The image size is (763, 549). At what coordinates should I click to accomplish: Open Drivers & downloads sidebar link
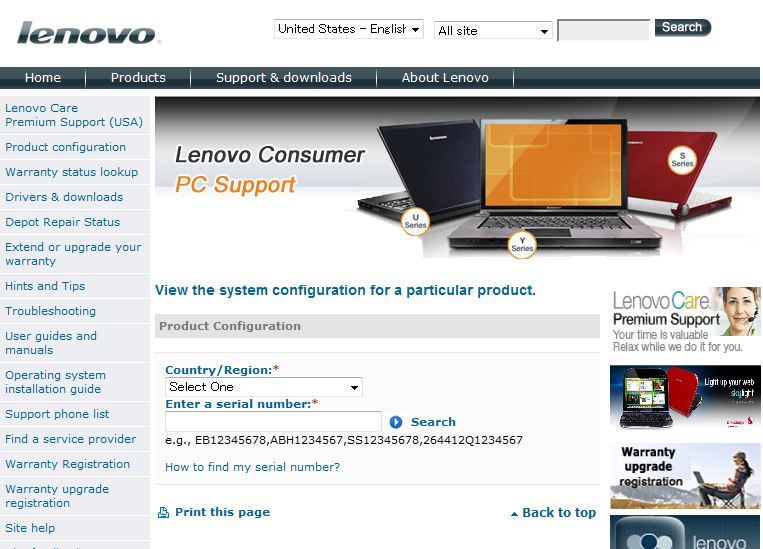64,197
